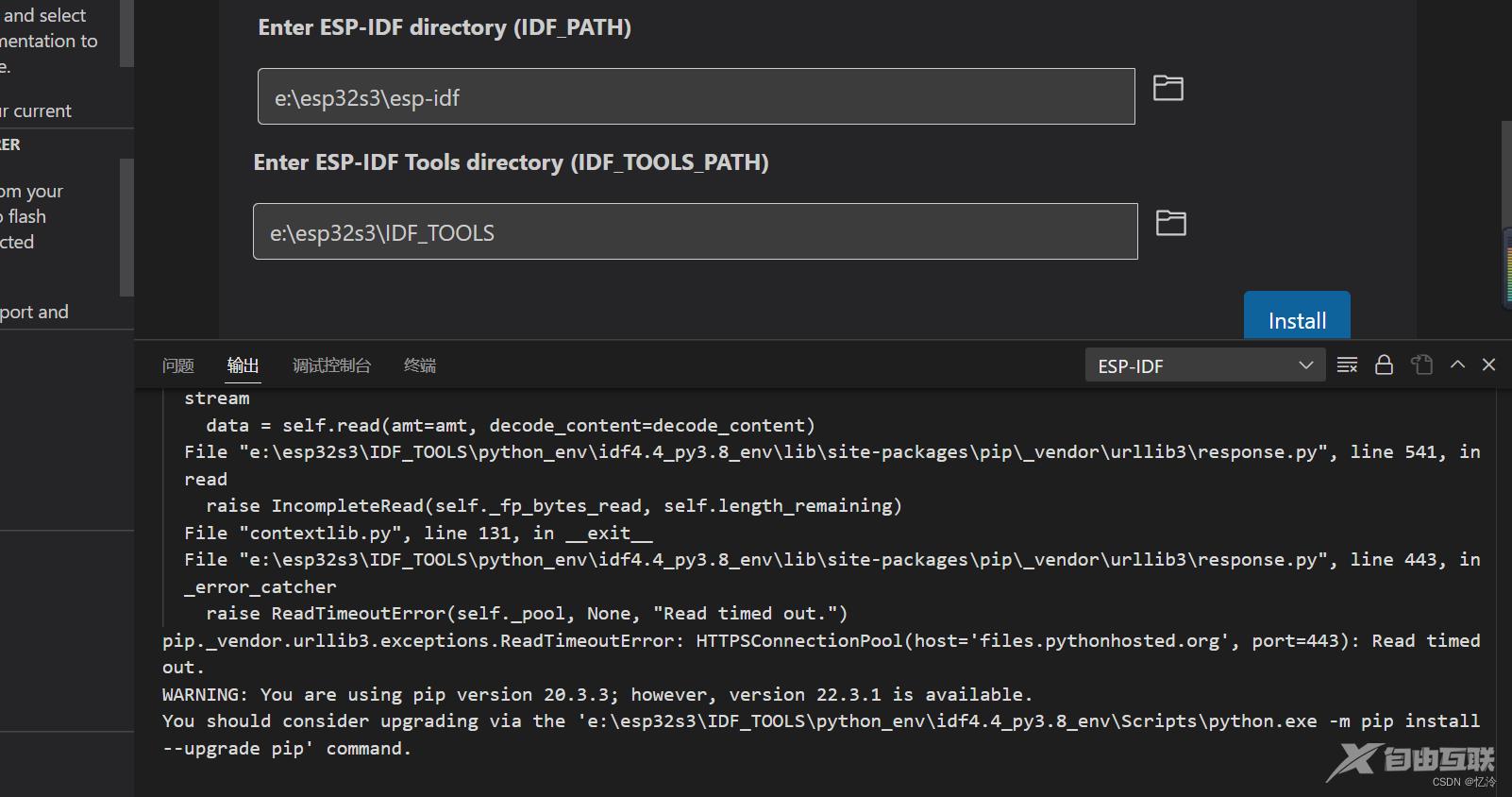
Task: Open the output log in editor
Action: click(1421, 365)
